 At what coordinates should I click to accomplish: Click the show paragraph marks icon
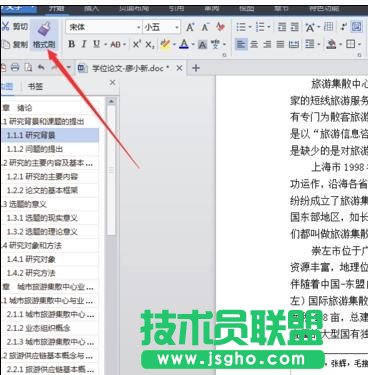tap(343, 27)
